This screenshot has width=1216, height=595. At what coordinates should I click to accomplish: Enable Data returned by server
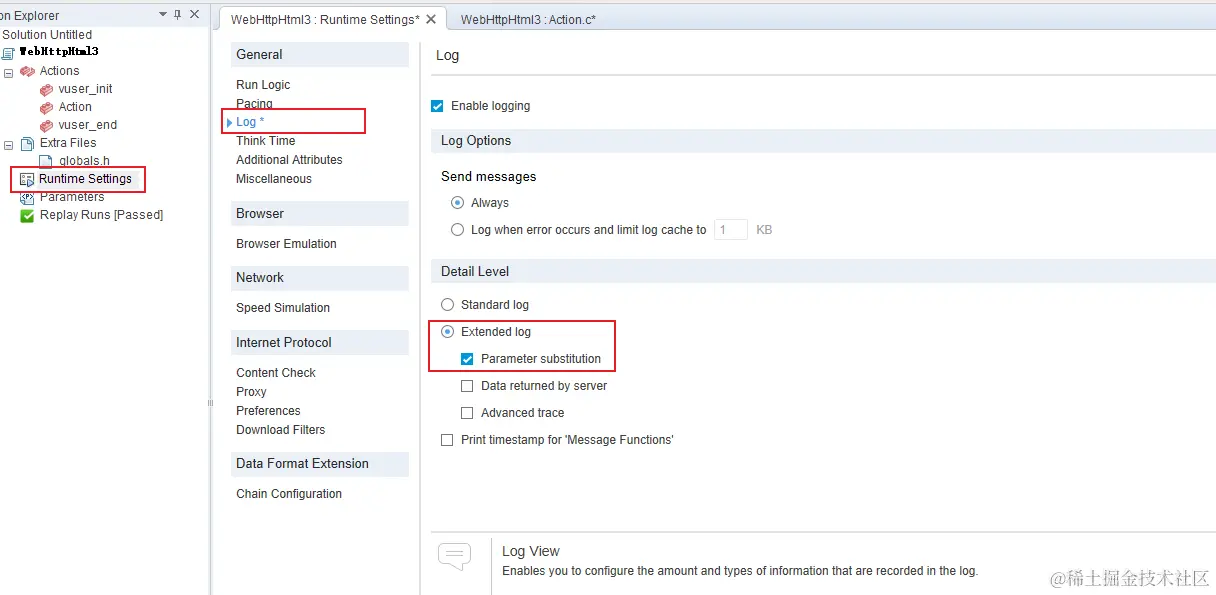coord(467,385)
